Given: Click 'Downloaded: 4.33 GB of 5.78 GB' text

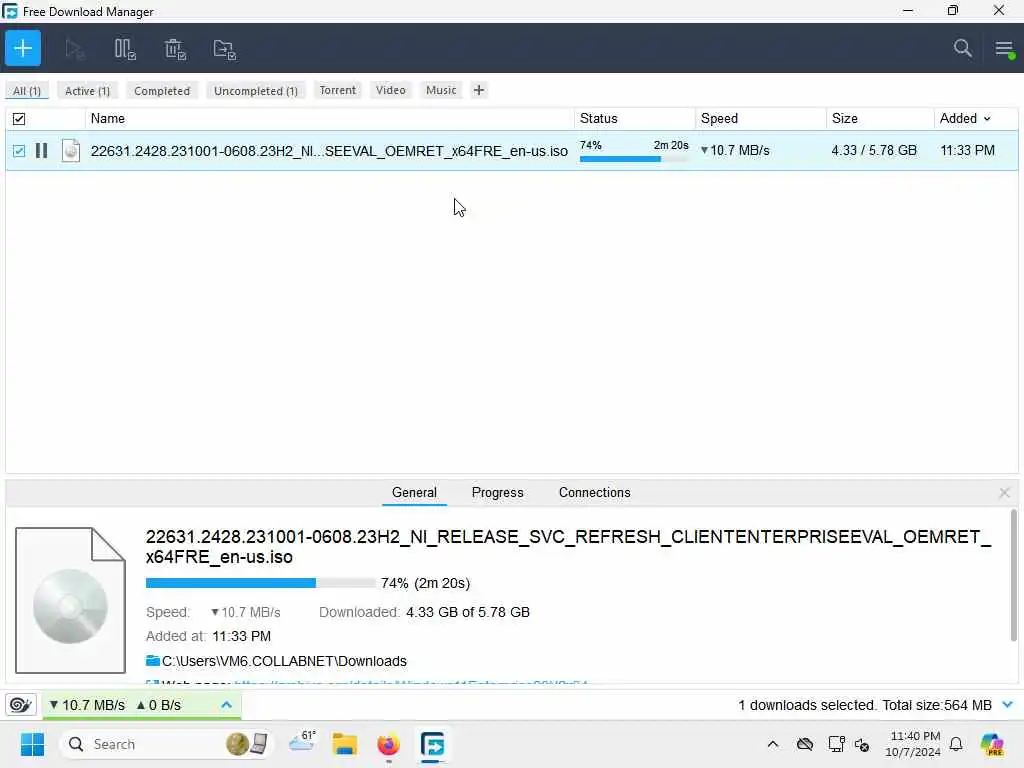Looking at the screenshot, I should 424,612.
